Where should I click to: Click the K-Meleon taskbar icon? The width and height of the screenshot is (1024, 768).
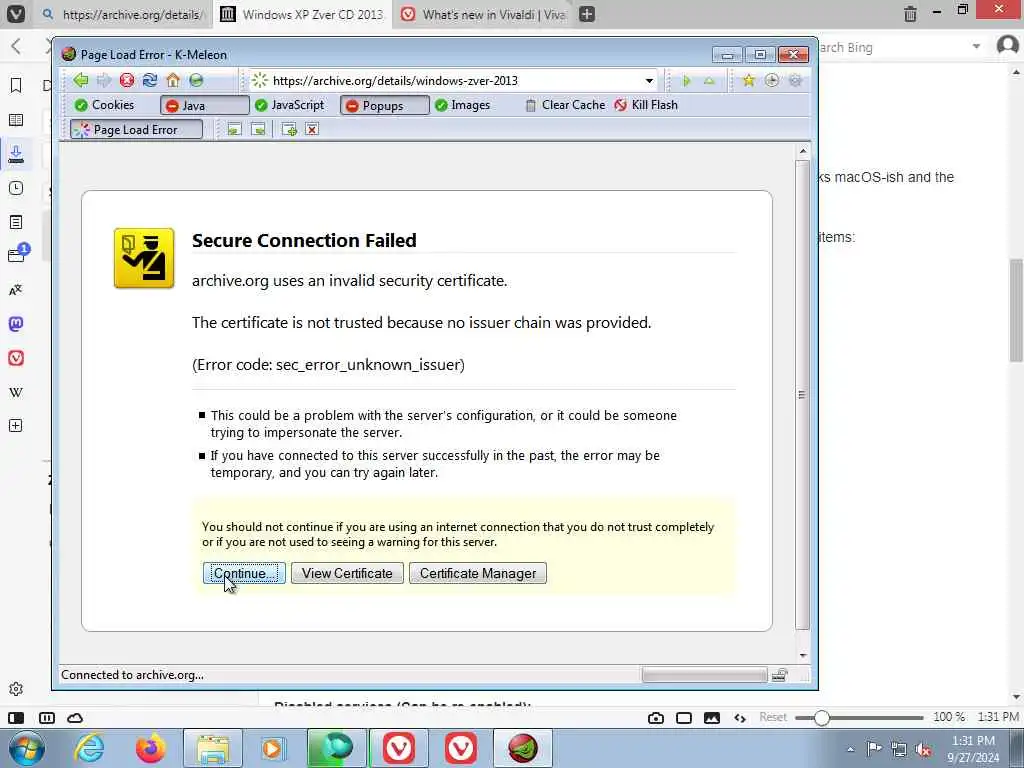click(523, 748)
